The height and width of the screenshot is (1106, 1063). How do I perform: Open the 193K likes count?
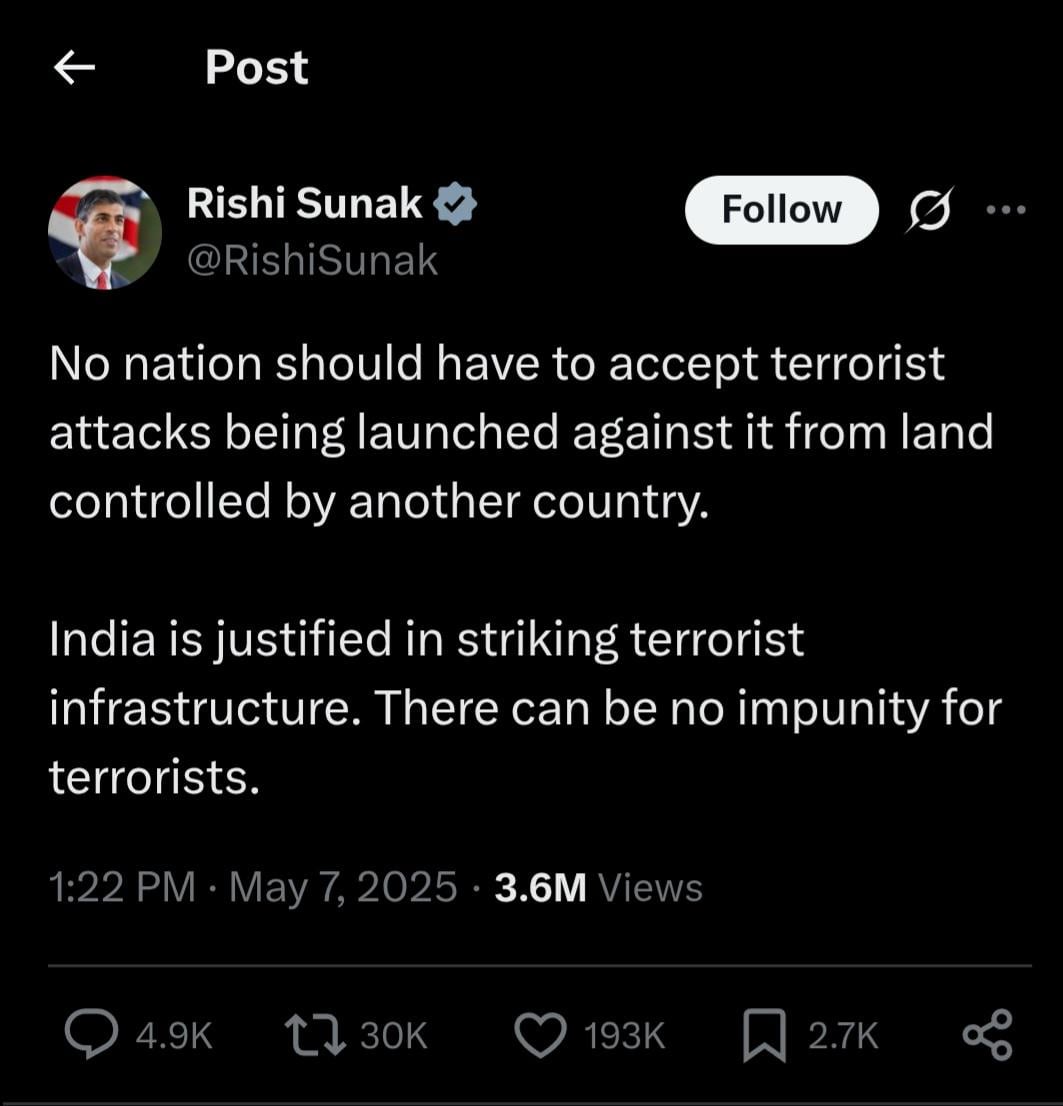point(624,1036)
